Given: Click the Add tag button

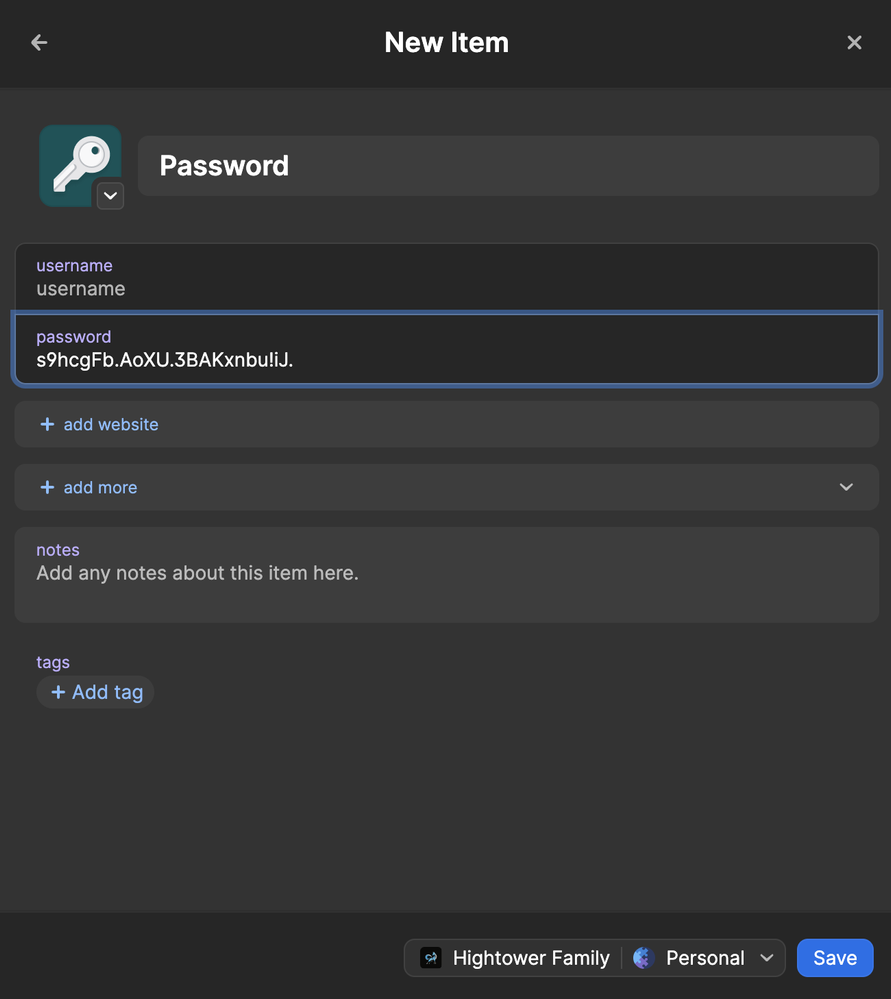Looking at the screenshot, I should tap(96, 692).
